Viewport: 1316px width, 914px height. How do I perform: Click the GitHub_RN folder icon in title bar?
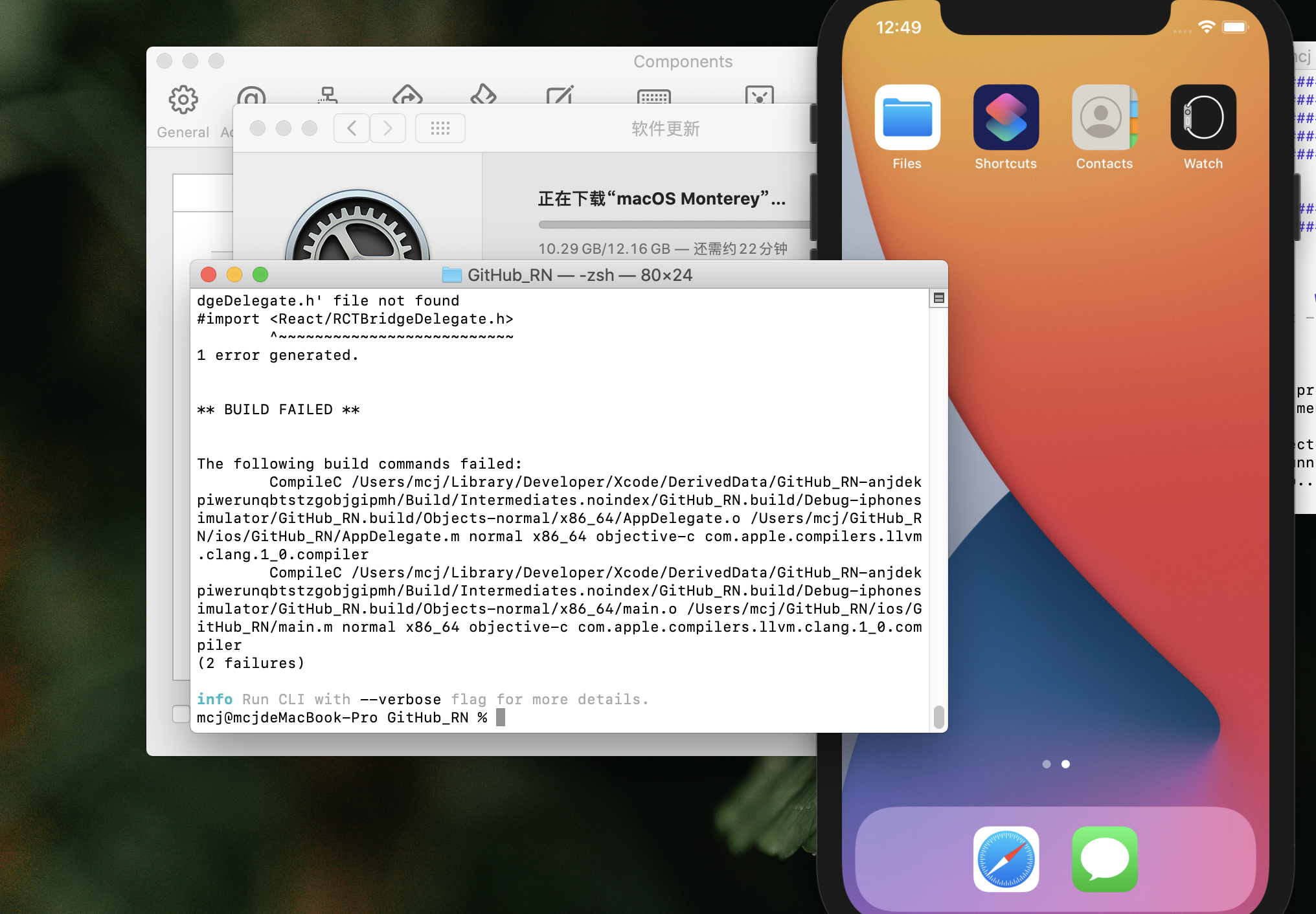point(451,275)
